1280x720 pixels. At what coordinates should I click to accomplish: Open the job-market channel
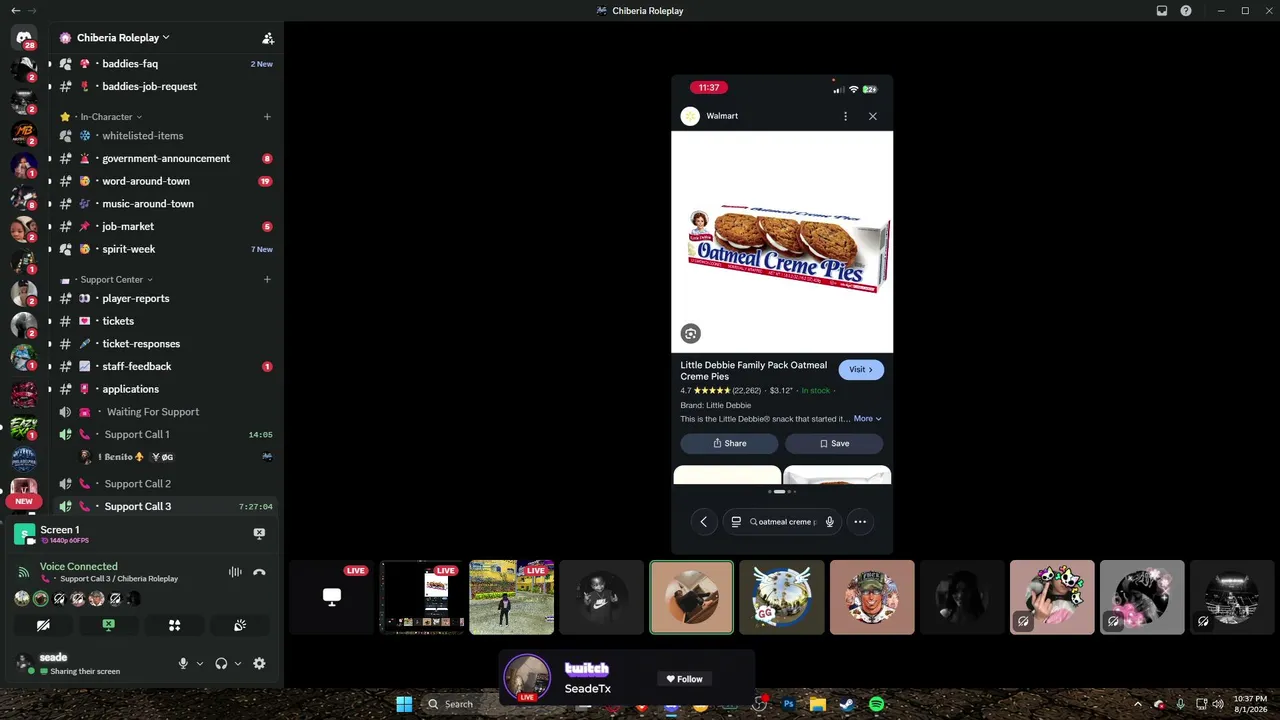(165, 227)
